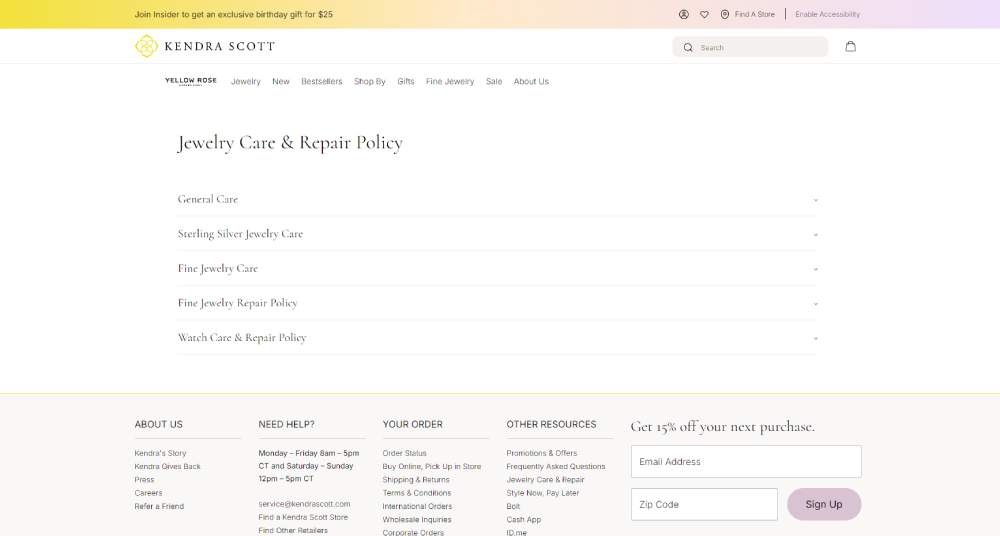Open Buy Online, Pick Up in Store link
Image resolution: width=1000 pixels, height=536 pixels.
(x=432, y=466)
